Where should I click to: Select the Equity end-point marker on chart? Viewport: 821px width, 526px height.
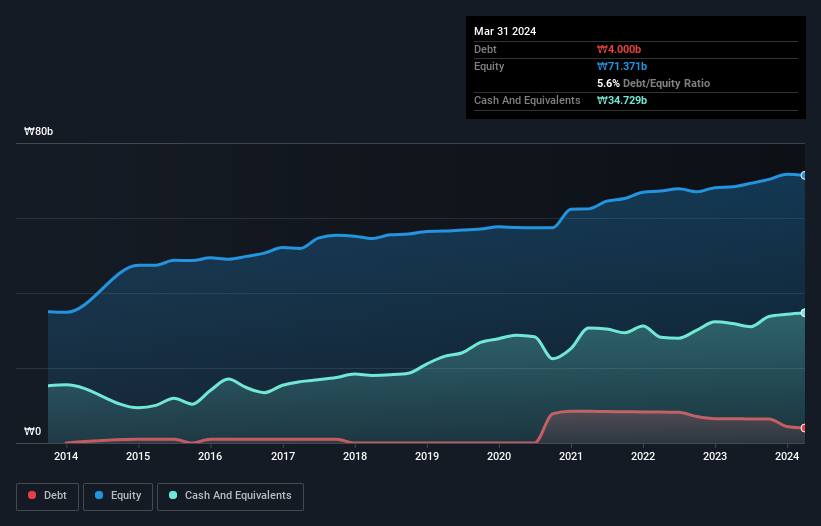tap(804, 175)
